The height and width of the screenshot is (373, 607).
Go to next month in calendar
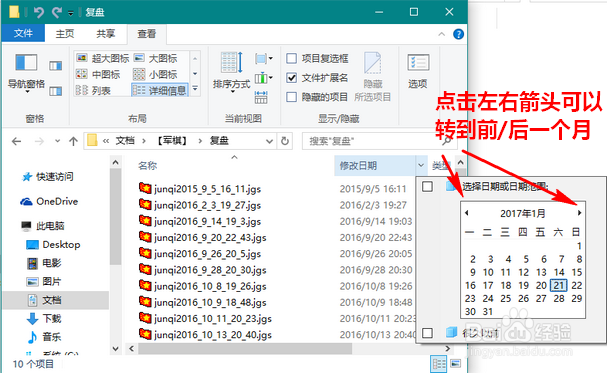click(579, 213)
